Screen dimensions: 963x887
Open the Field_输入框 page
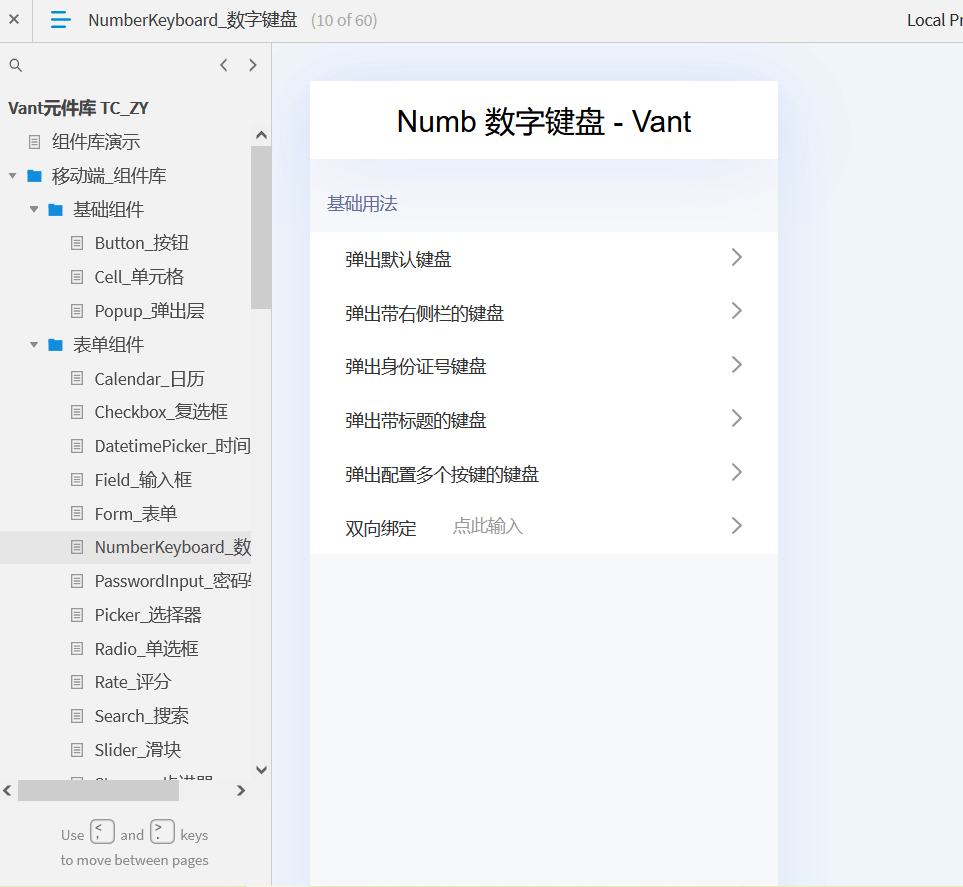[143, 480]
